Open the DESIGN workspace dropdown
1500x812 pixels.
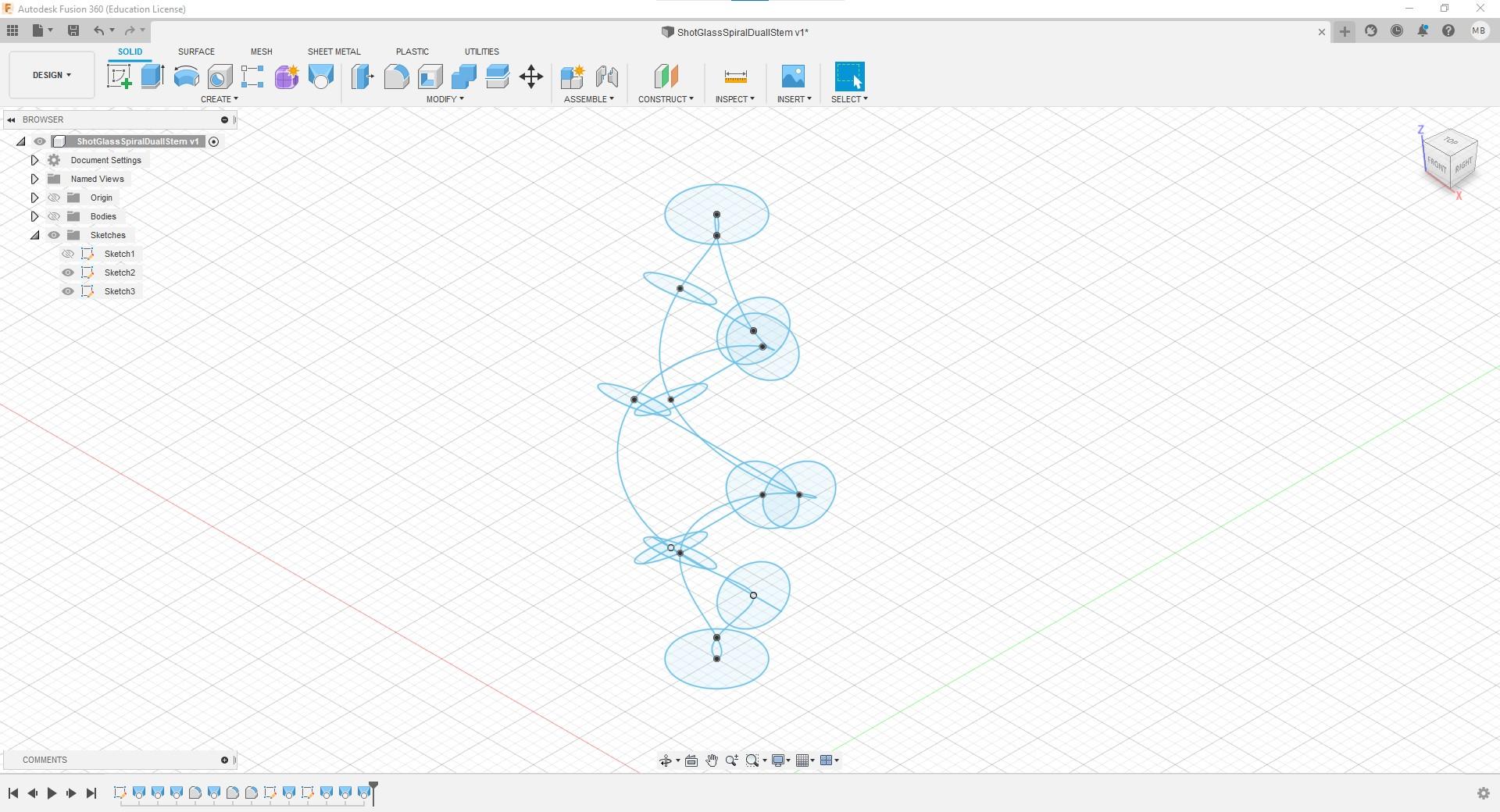(x=52, y=75)
